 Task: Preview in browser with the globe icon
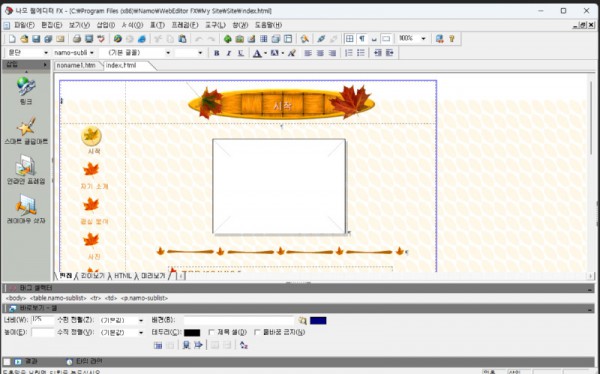117,39
